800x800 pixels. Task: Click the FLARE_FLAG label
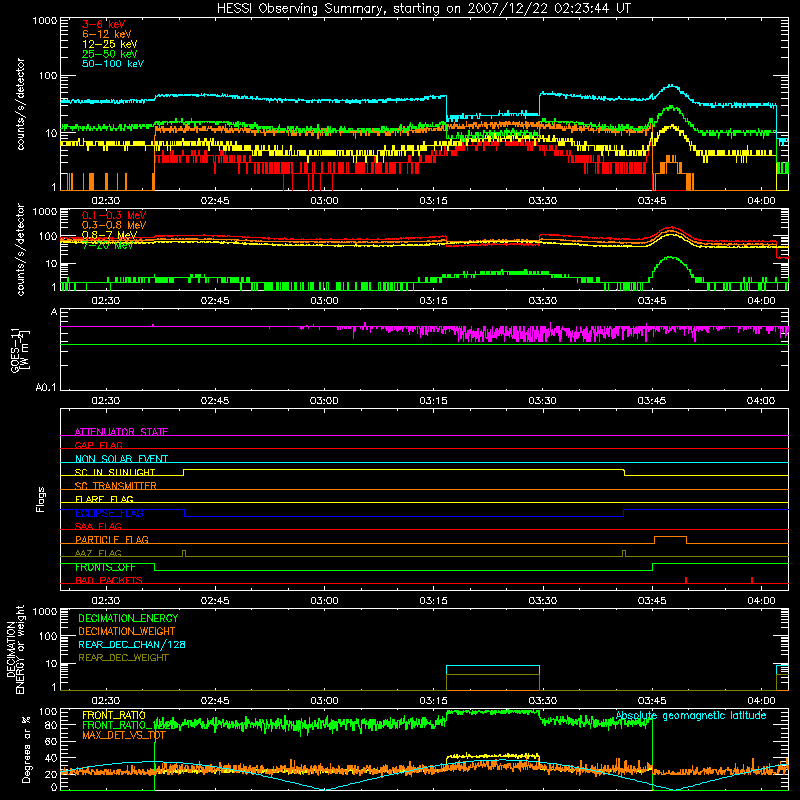[x=104, y=499]
